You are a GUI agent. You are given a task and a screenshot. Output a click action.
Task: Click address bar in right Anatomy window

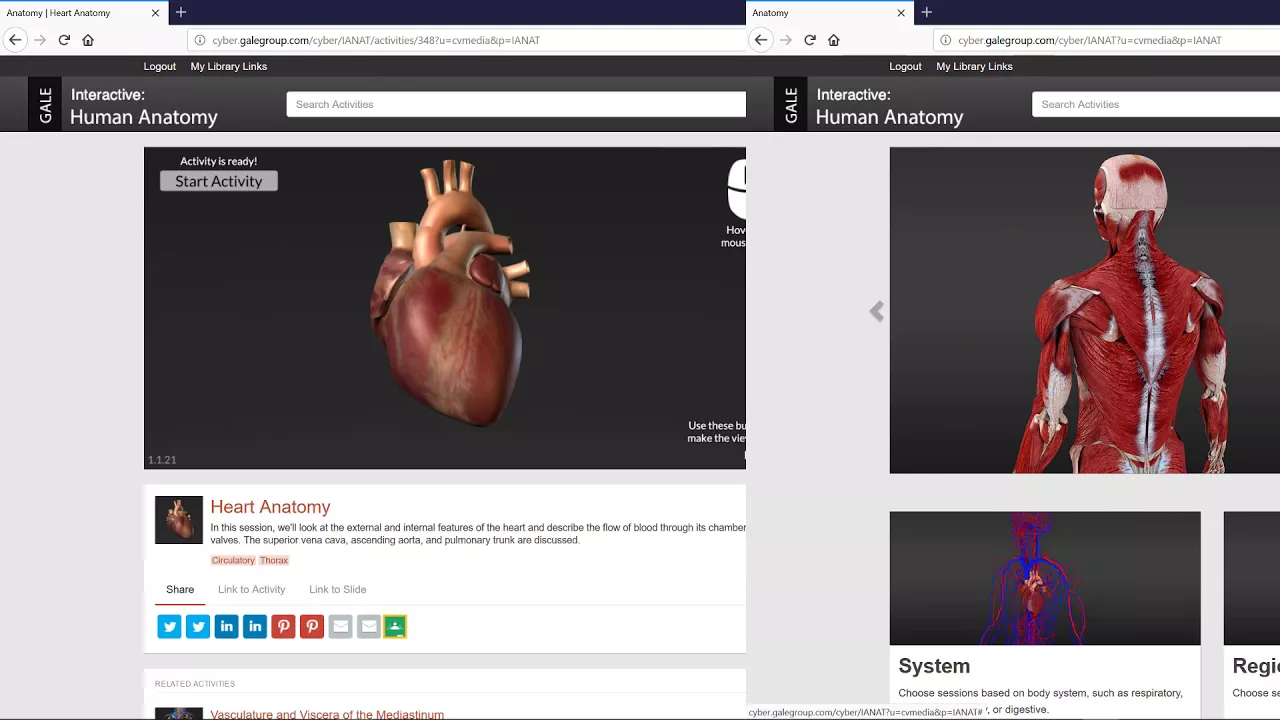pyautogui.click(x=1107, y=40)
